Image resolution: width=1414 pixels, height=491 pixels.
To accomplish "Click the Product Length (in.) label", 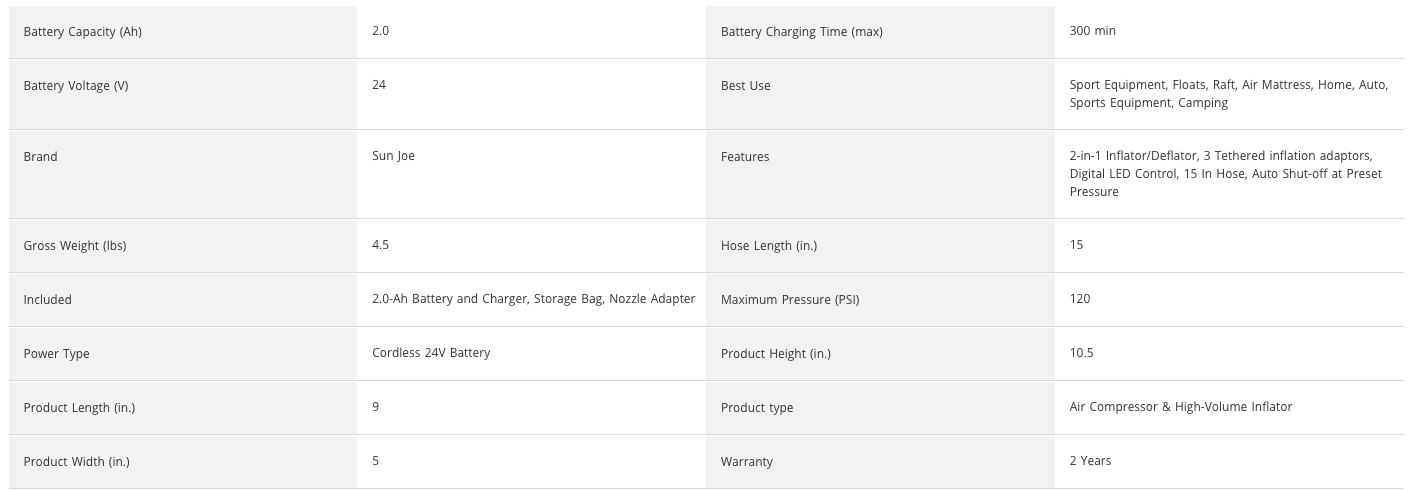I will tap(79, 408).
